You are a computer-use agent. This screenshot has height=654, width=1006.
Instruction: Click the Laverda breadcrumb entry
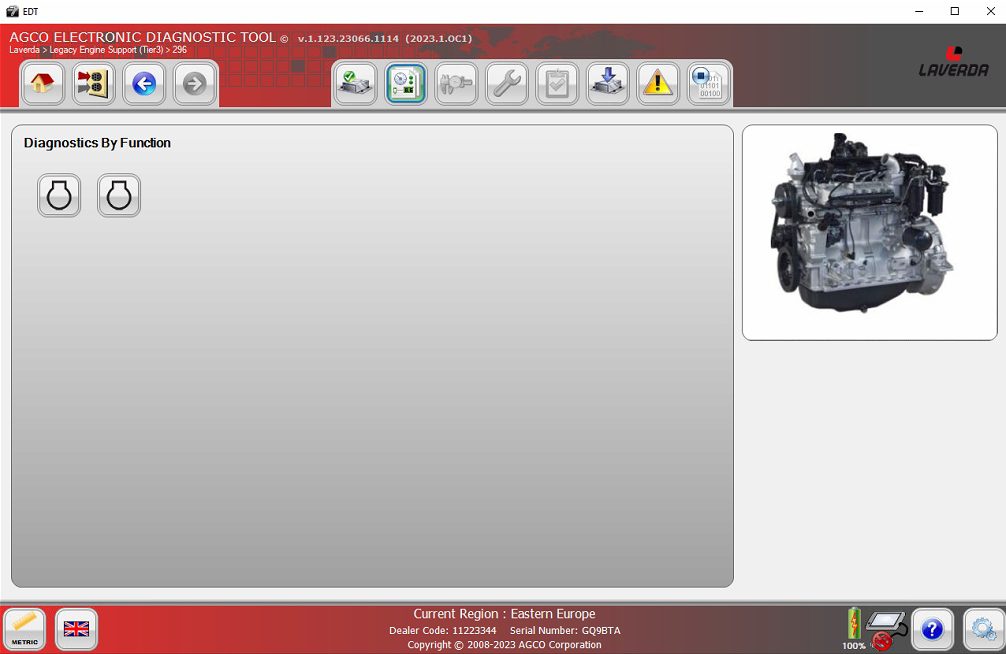(x=24, y=49)
